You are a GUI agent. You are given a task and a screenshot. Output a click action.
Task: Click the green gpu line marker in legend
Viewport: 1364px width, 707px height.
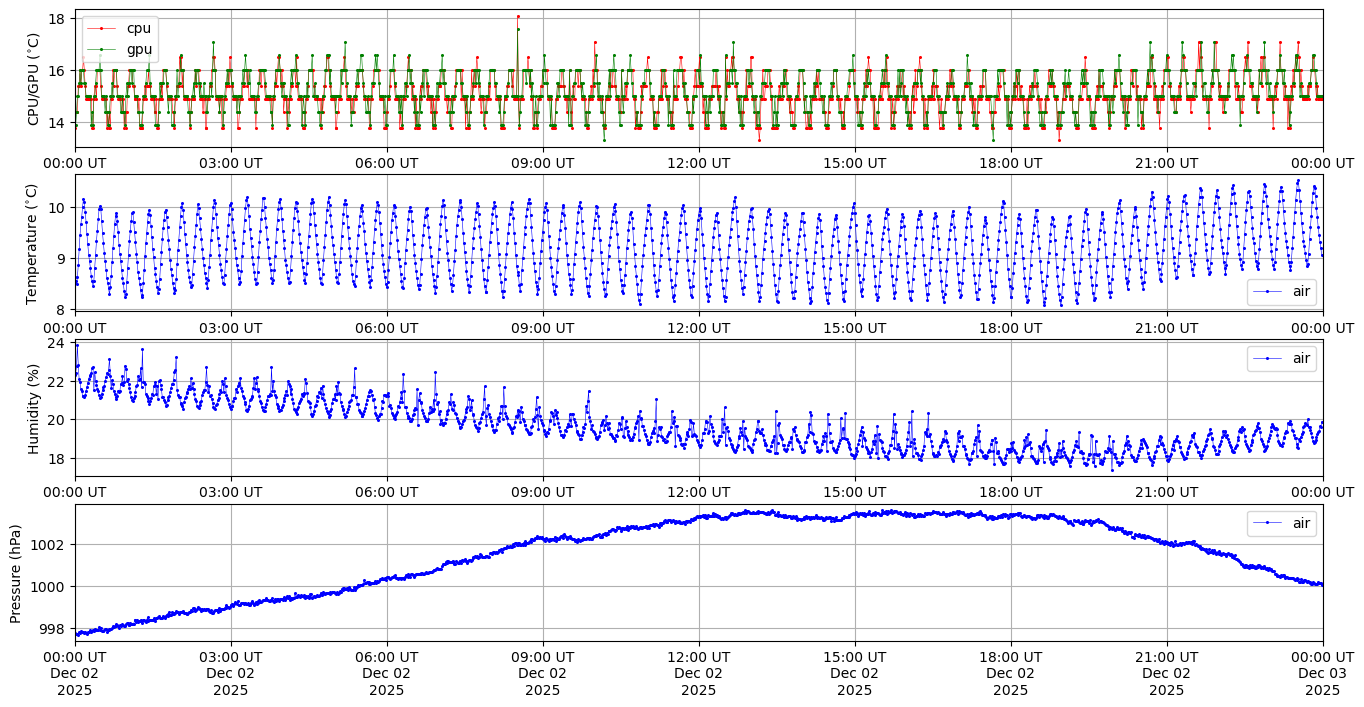(104, 48)
